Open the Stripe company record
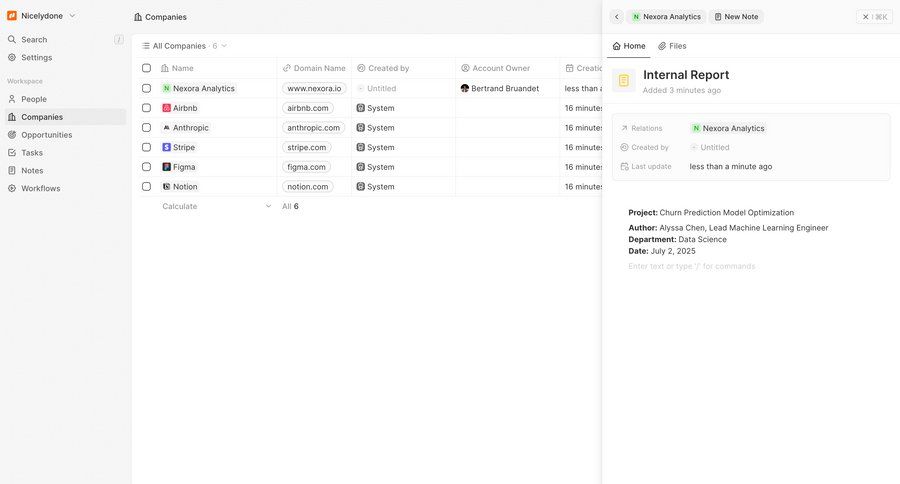The width and height of the screenshot is (900, 484). [x=179, y=147]
